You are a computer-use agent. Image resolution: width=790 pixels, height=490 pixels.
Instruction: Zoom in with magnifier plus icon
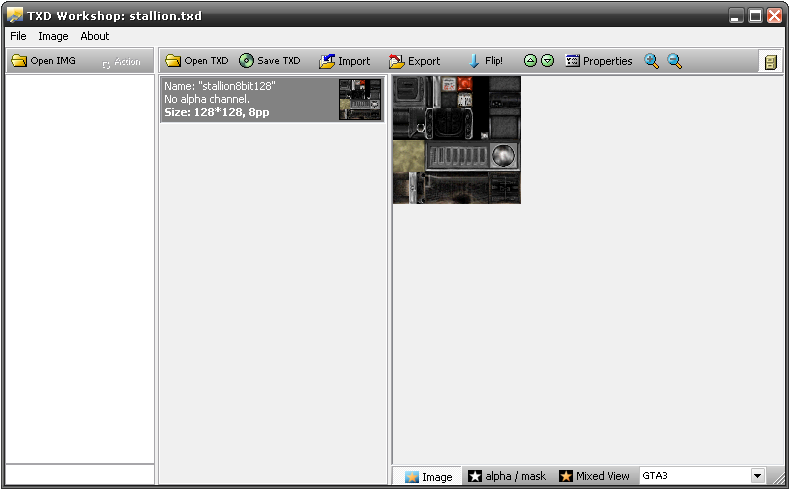click(x=651, y=61)
